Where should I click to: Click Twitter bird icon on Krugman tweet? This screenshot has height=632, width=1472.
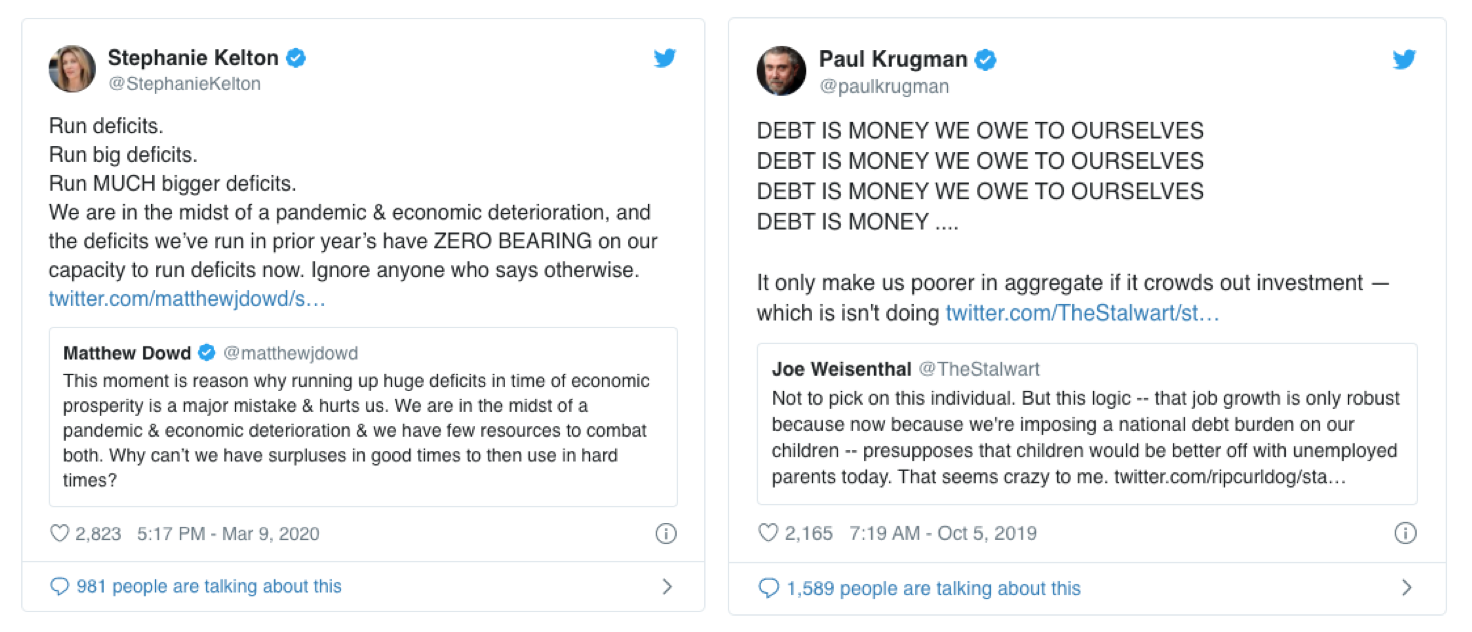[x=1404, y=60]
